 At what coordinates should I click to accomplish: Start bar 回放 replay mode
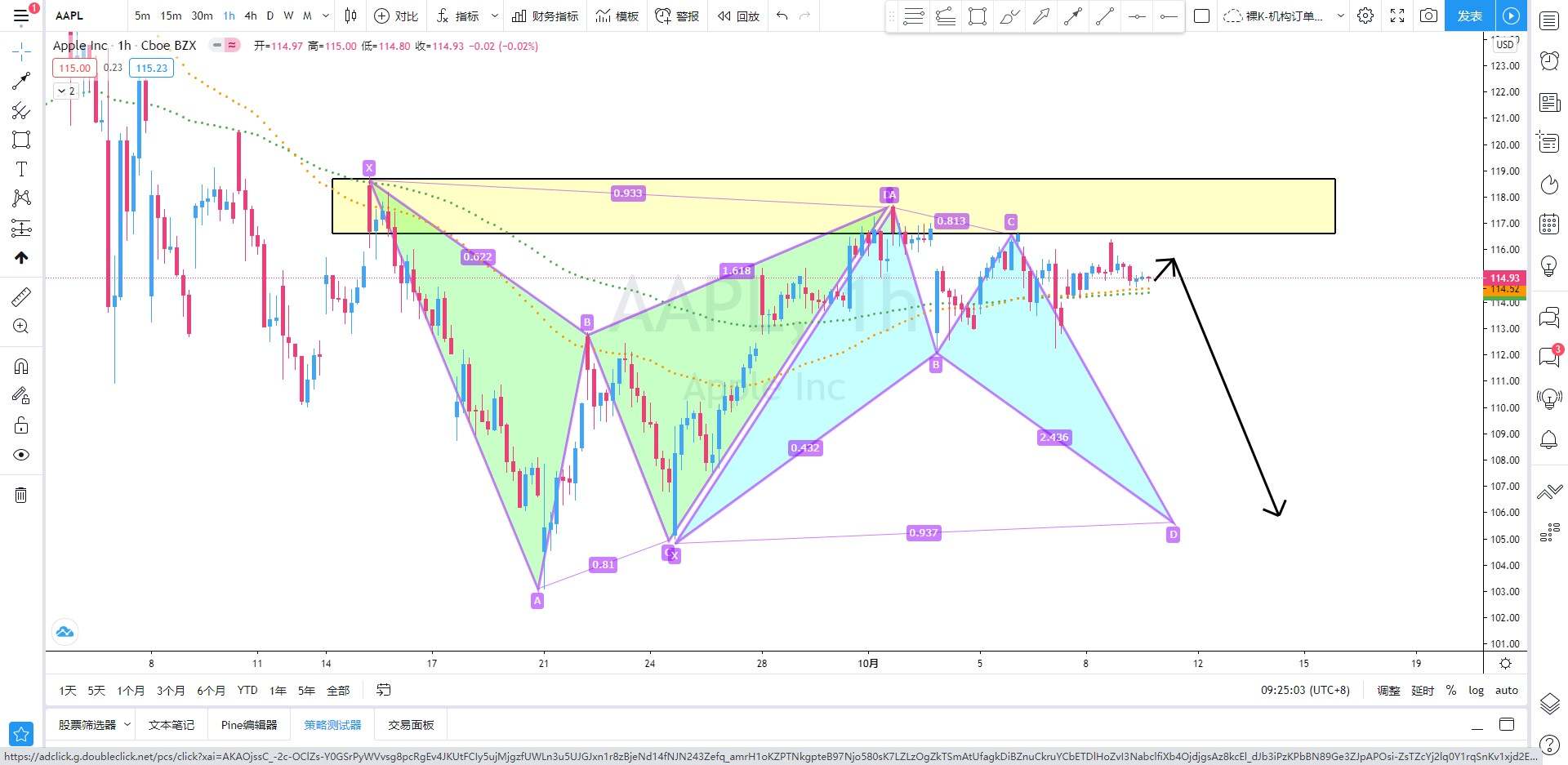pyautogui.click(x=739, y=16)
